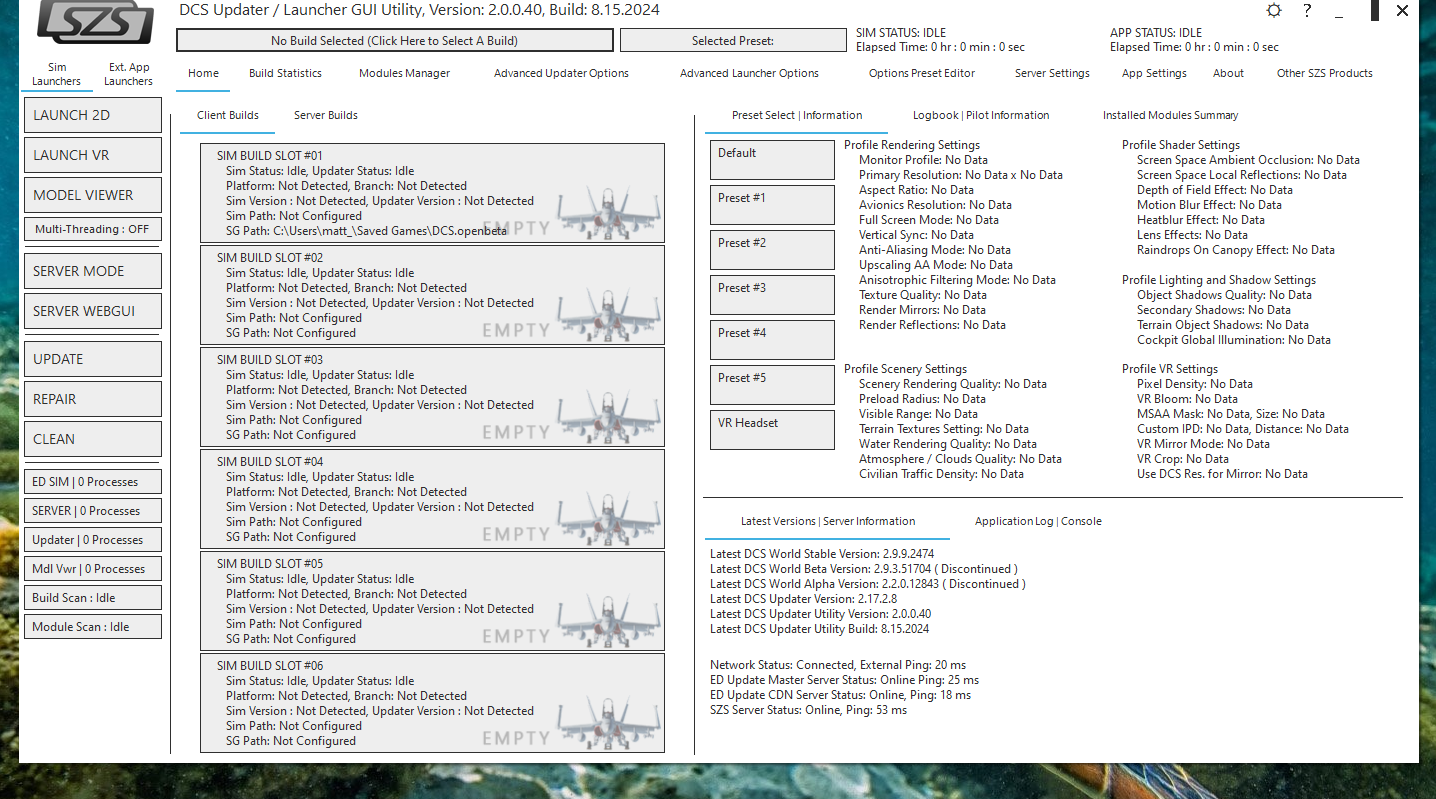Select SIM BUILD SLOT #04

(x=432, y=499)
